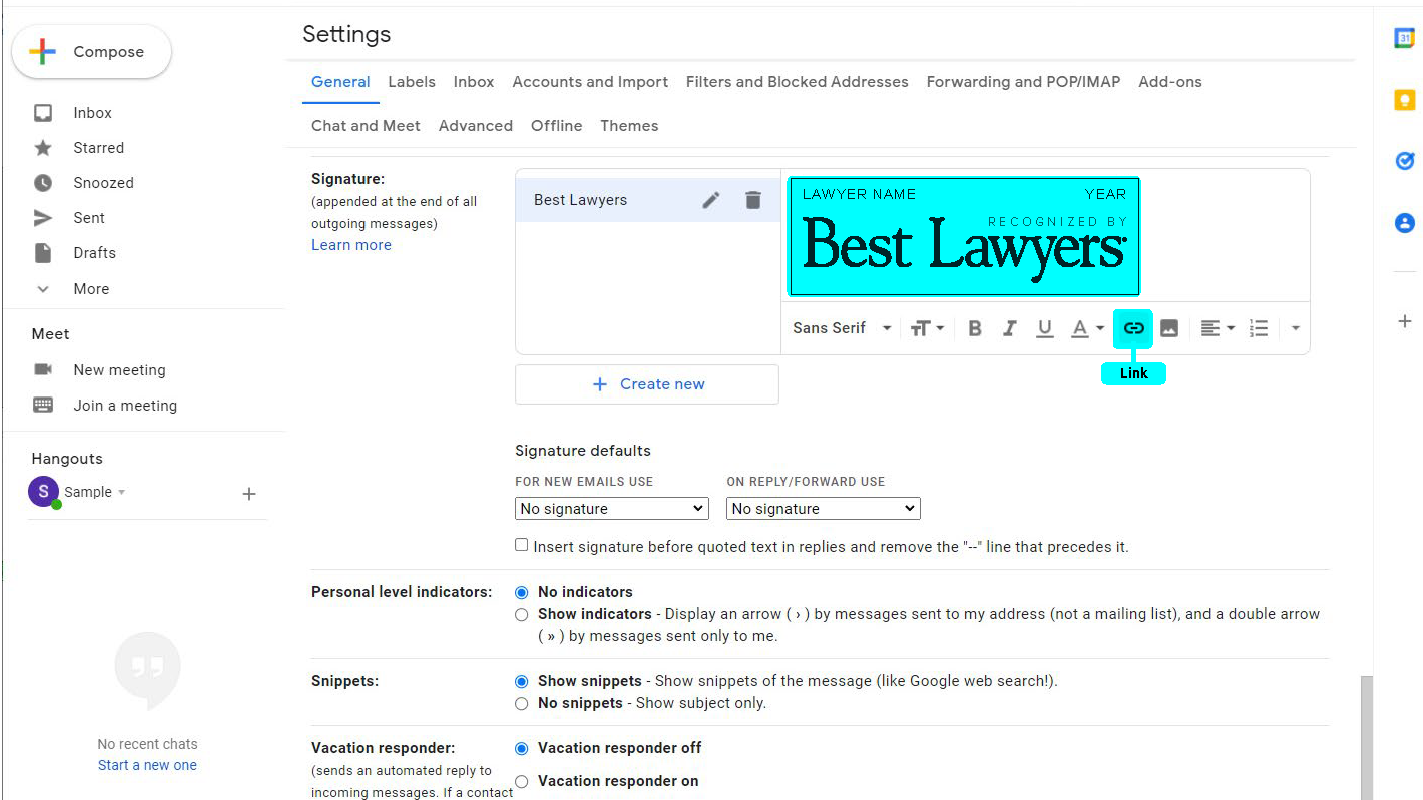Image resolution: width=1423 pixels, height=800 pixels.
Task: Select the No snippets option
Action: pyautogui.click(x=521, y=703)
